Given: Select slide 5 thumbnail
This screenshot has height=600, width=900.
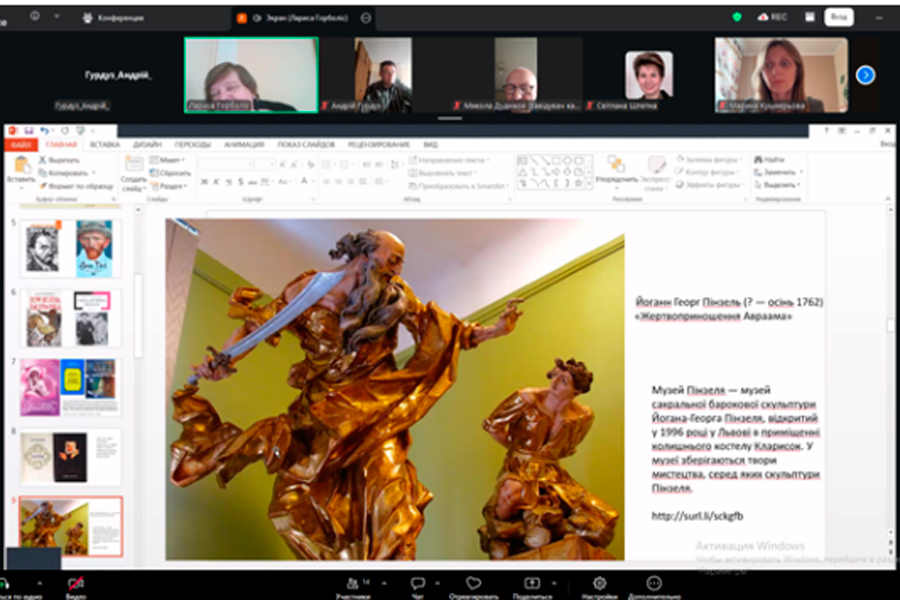Looking at the screenshot, I should 70,248.
